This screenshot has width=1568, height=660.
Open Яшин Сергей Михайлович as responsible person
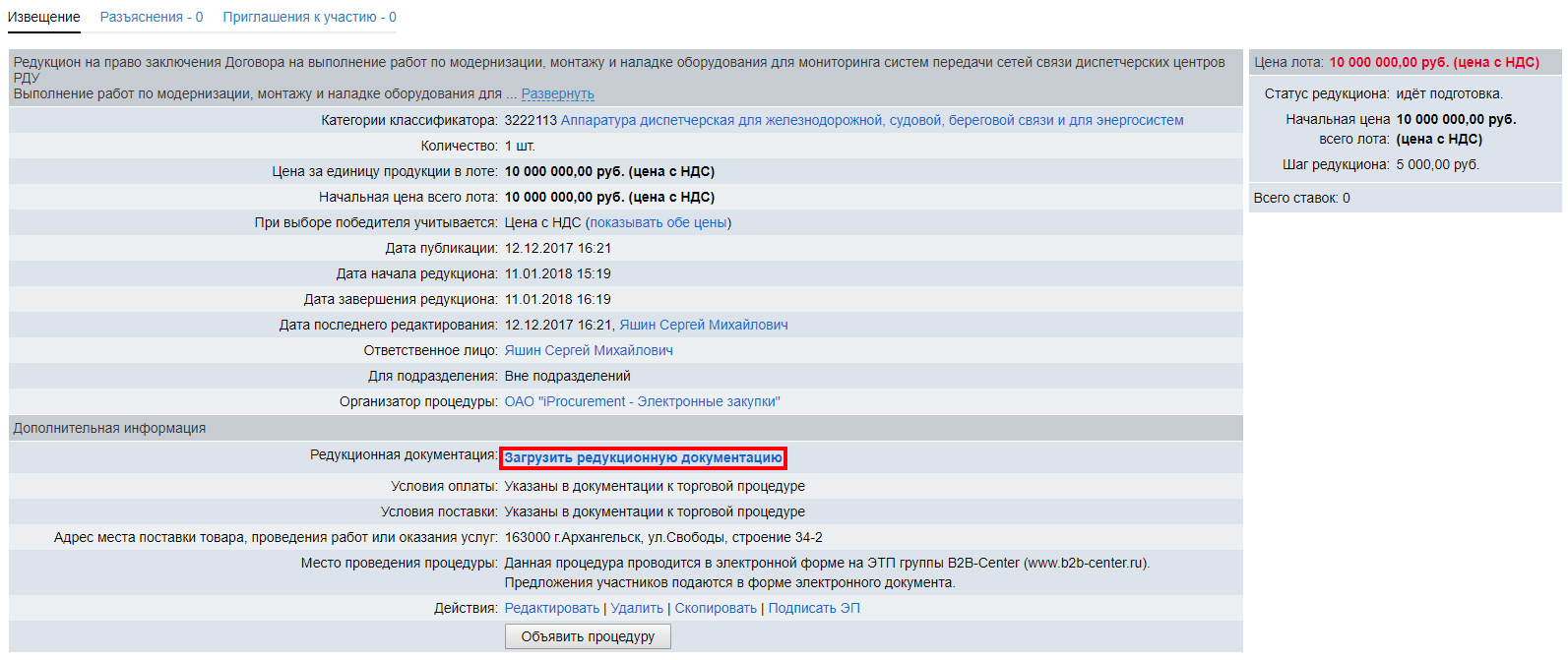(x=589, y=350)
